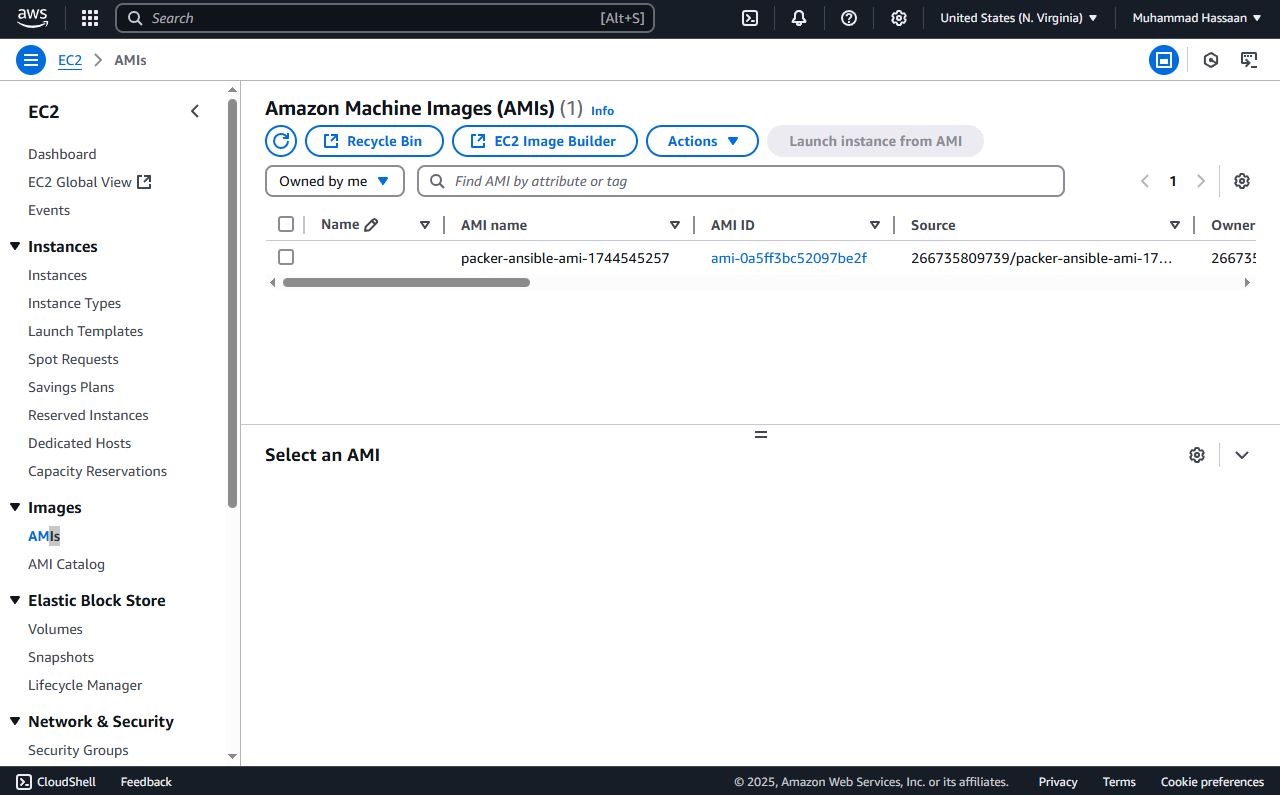Open Events in the sidebar
The image size is (1280, 795).
point(49,210)
